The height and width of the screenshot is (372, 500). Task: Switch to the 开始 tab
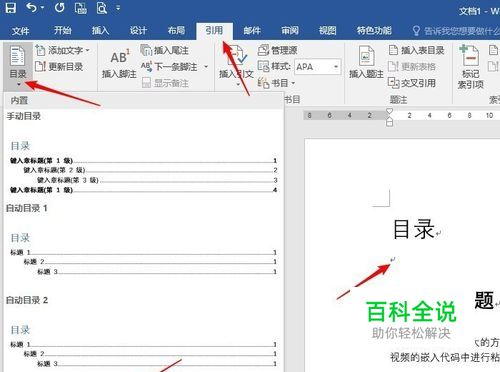pos(63,31)
